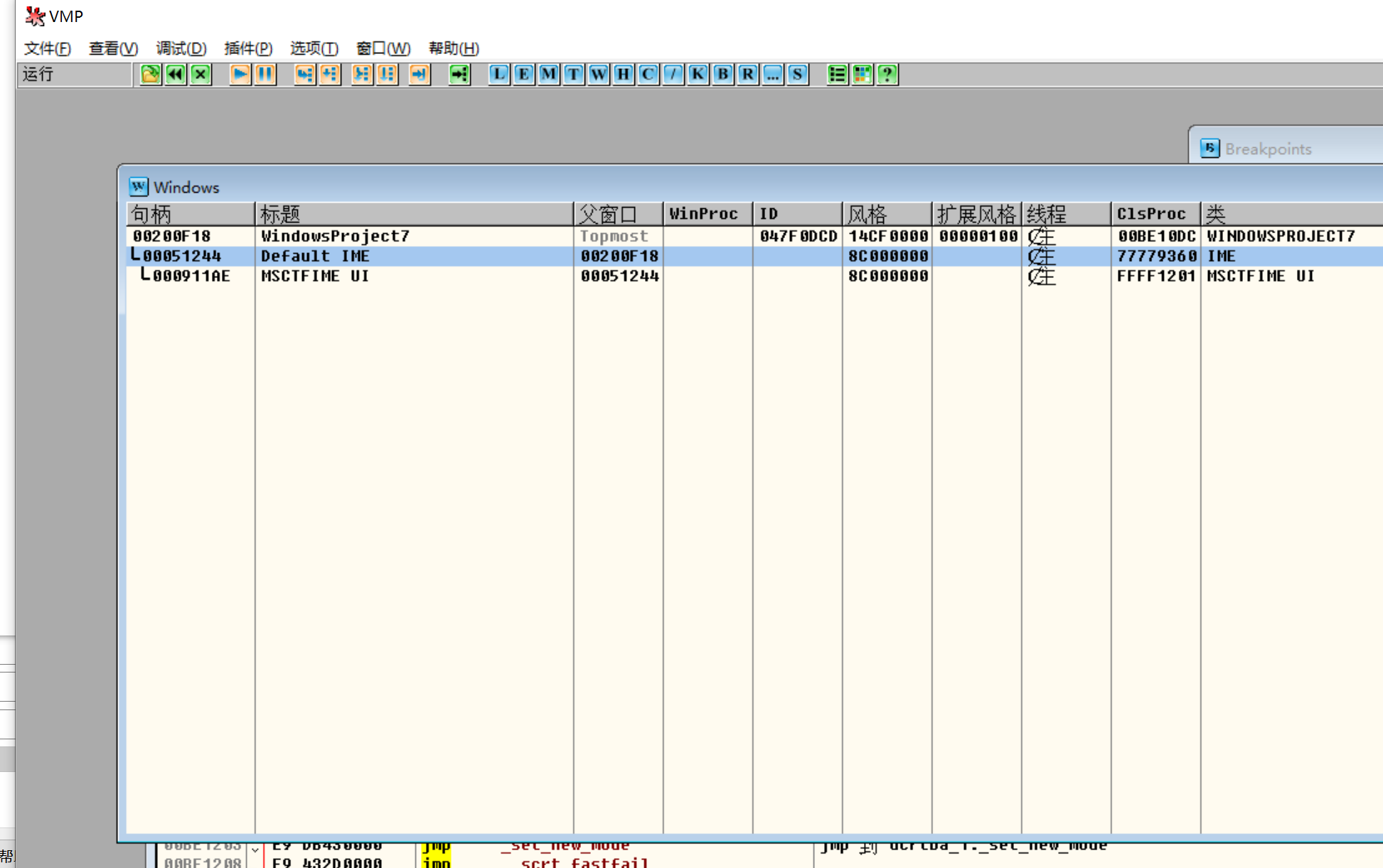Open the 插件(P) menu
This screenshot has width=1383, height=868.
247,48
